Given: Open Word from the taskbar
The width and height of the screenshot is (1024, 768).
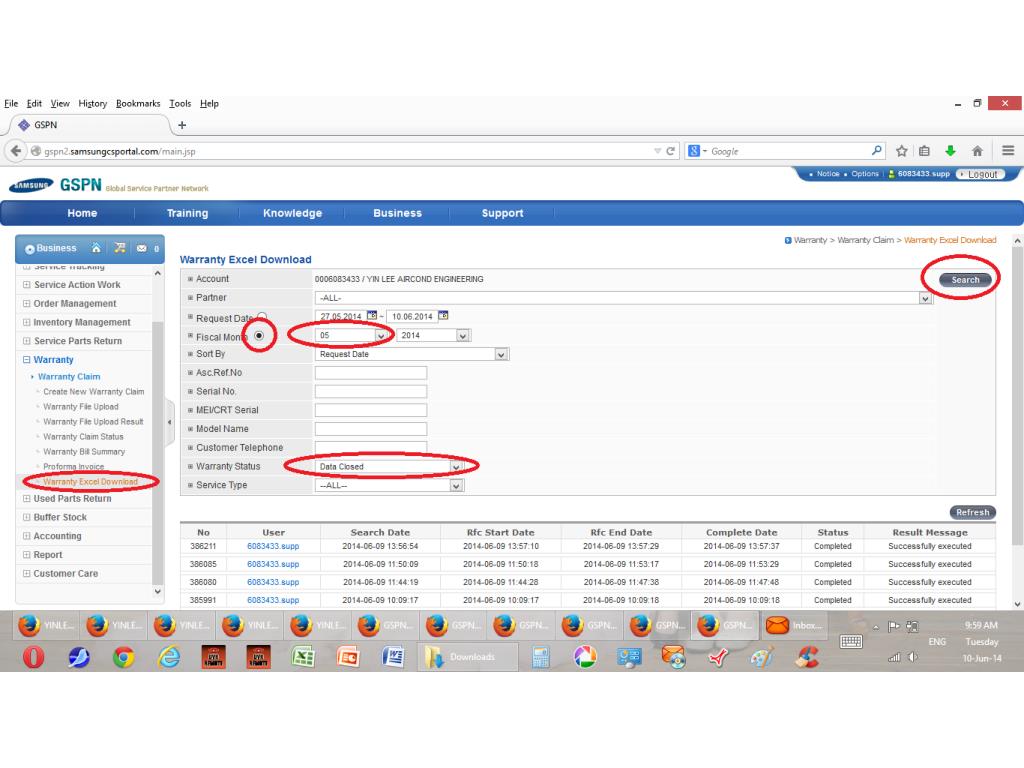Looking at the screenshot, I should [x=393, y=656].
